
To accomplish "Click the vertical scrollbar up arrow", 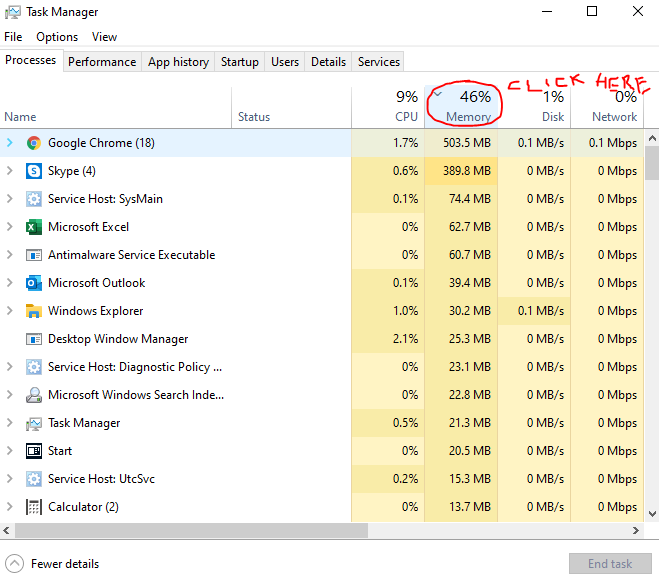I will [652, 138].
